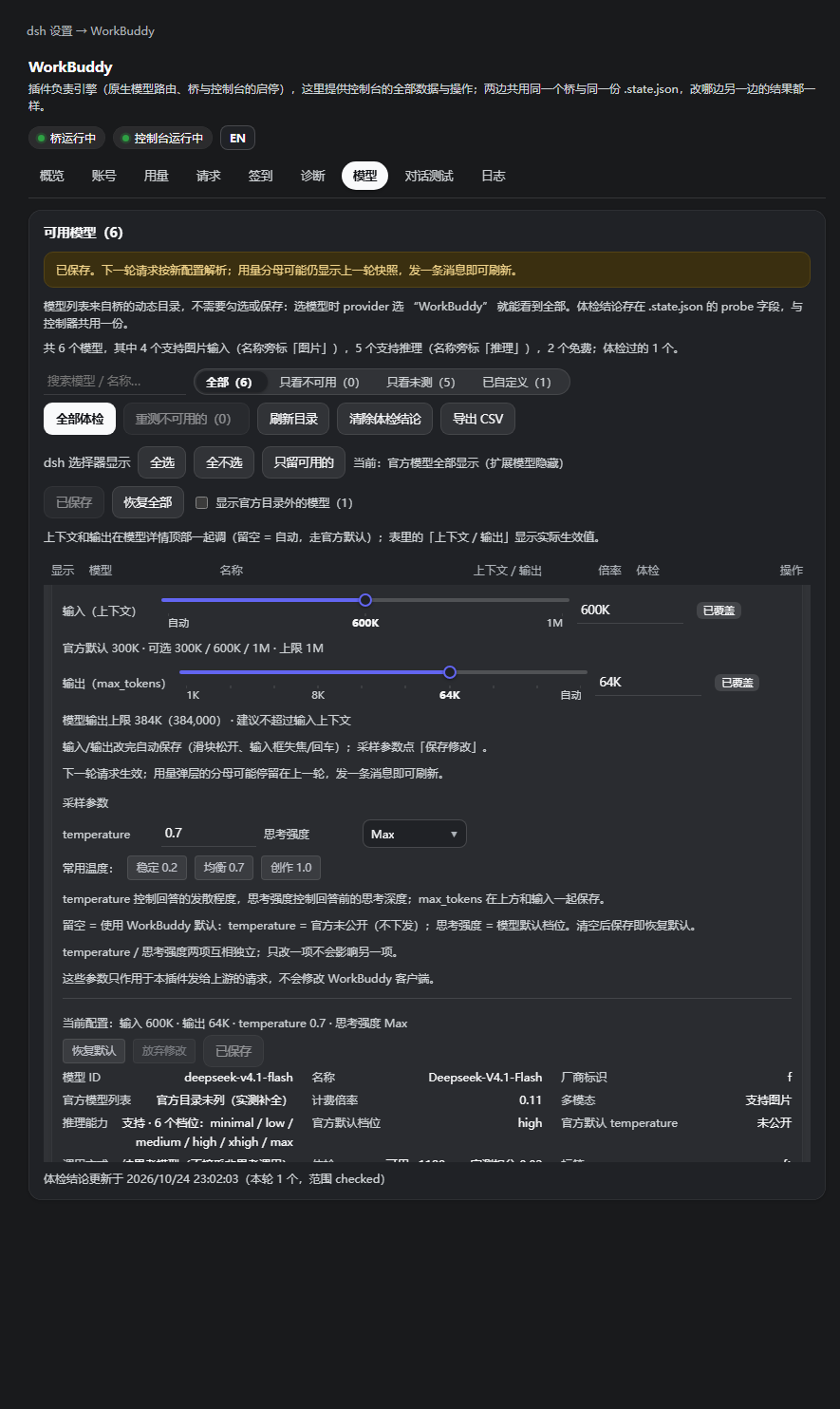Set input slider to 自动 mark

tap(178, 623)
